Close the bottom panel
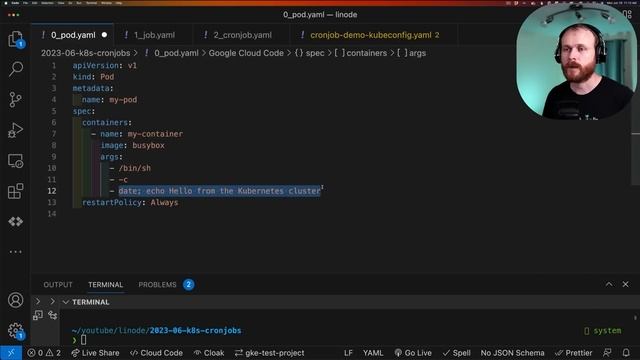The width and height of the screenshot is (640, 360). [x=625, y=284]
